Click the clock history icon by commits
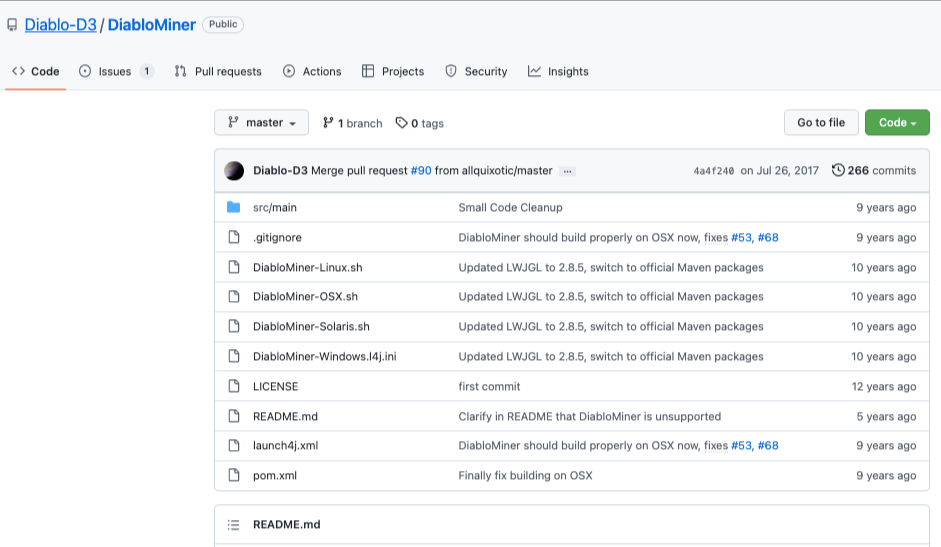Viewport: 941px width, 547px height. [838, 171]
